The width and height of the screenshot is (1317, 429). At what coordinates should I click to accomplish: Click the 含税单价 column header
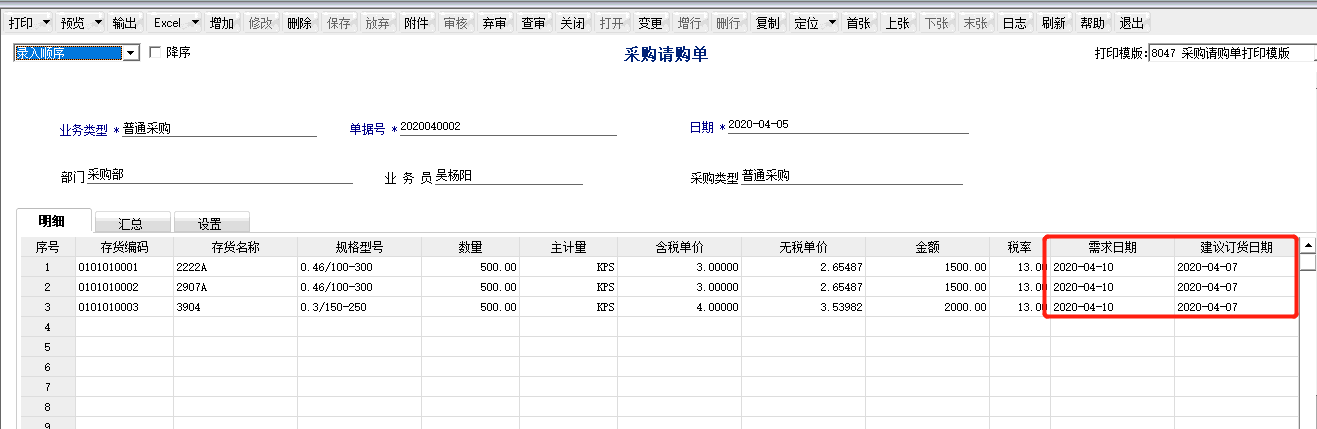(680, 247)
